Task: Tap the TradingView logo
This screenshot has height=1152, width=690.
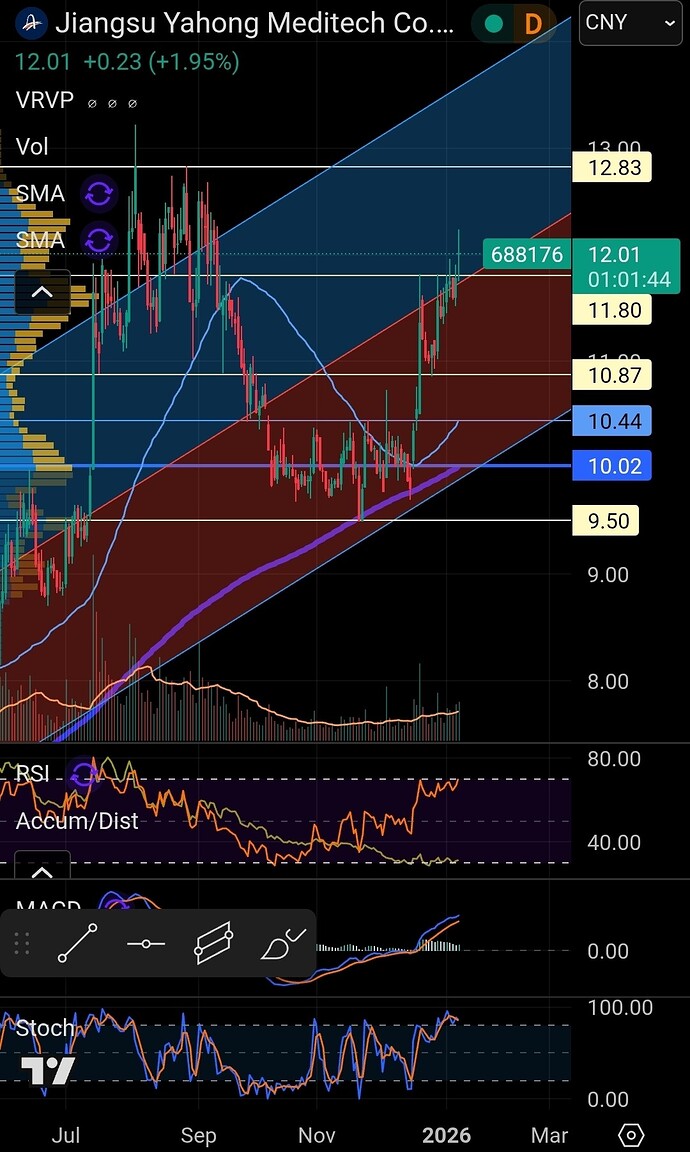Action: (47, 1071)
